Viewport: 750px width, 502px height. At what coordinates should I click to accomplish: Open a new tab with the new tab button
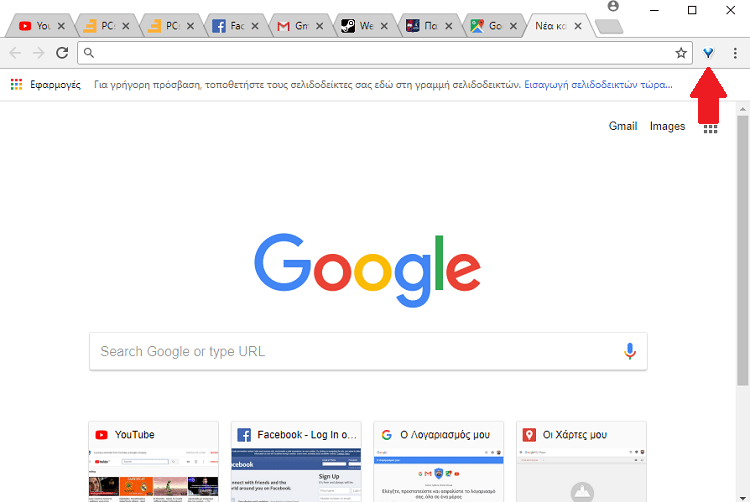pyautogui.click(x=609, y=26)
